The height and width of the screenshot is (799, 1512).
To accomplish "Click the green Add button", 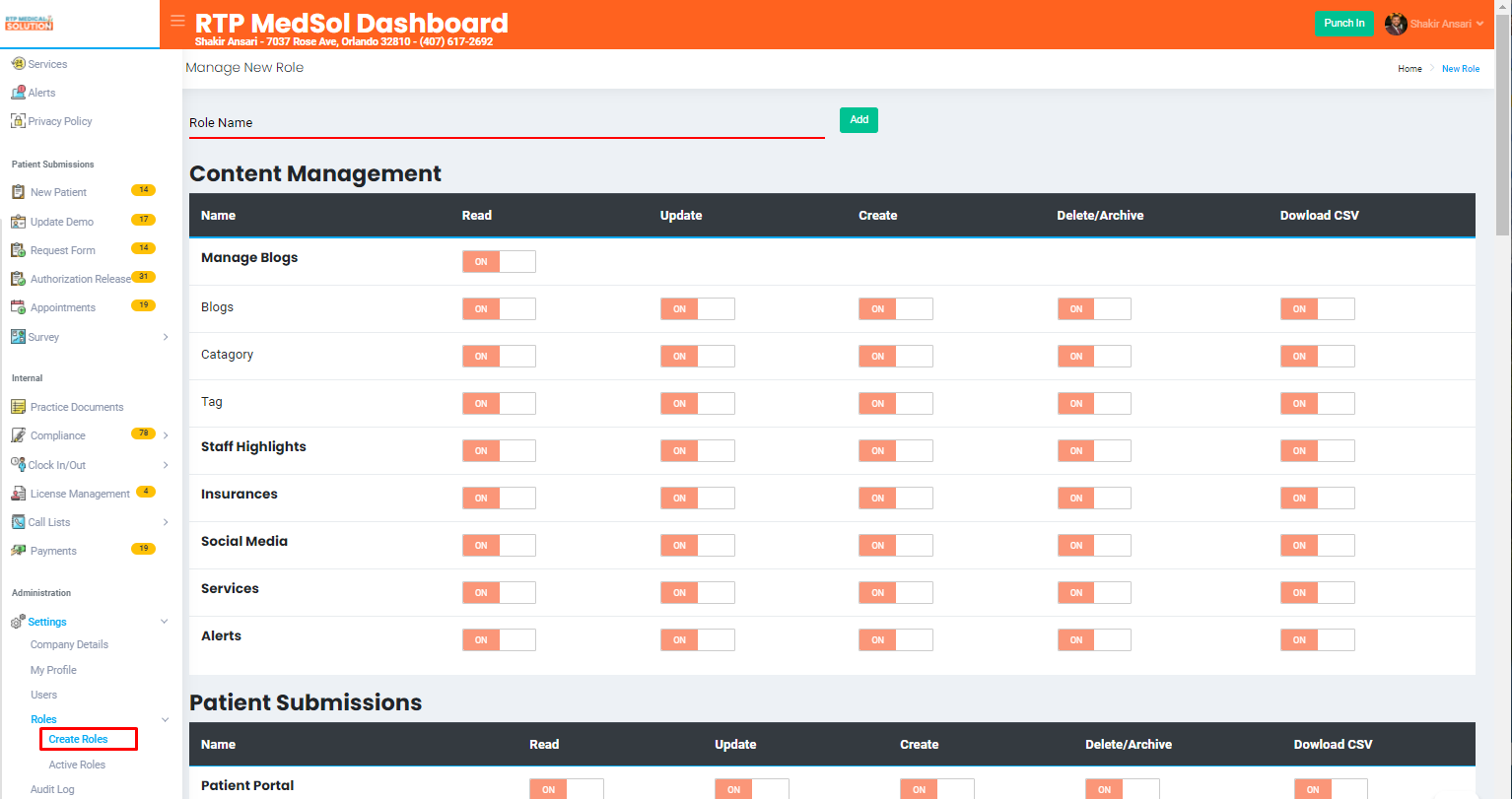I will point(859,120).
